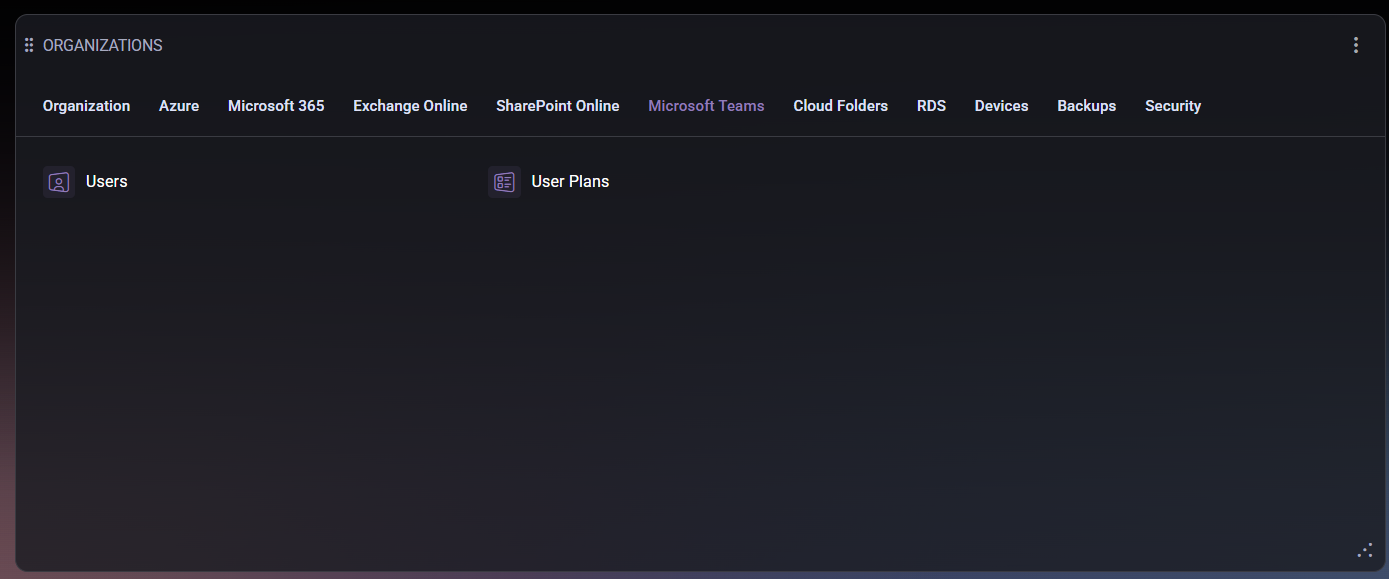
Task: Click the Users person icon
Action: (x=59, y=182)
